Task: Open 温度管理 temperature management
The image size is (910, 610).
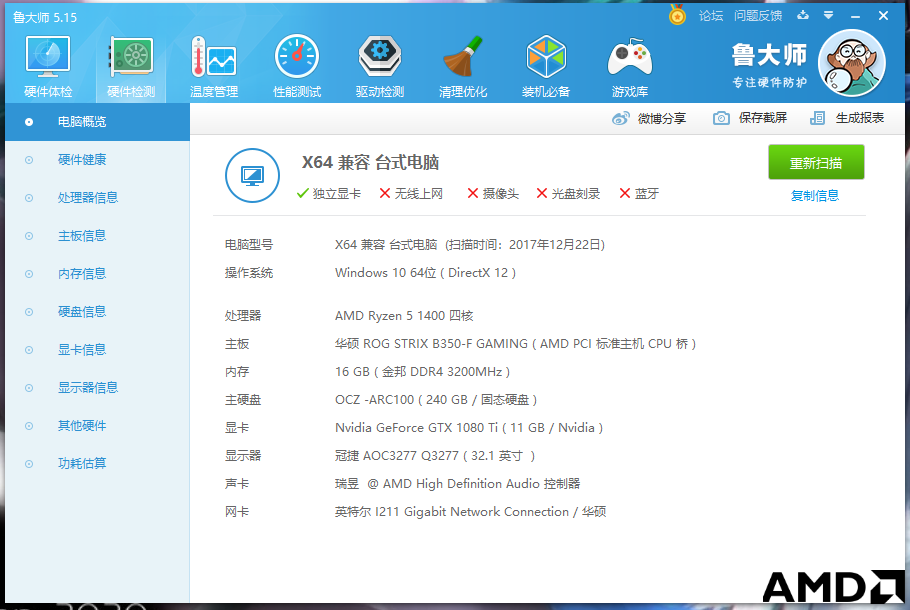Action: coord(214,66)
